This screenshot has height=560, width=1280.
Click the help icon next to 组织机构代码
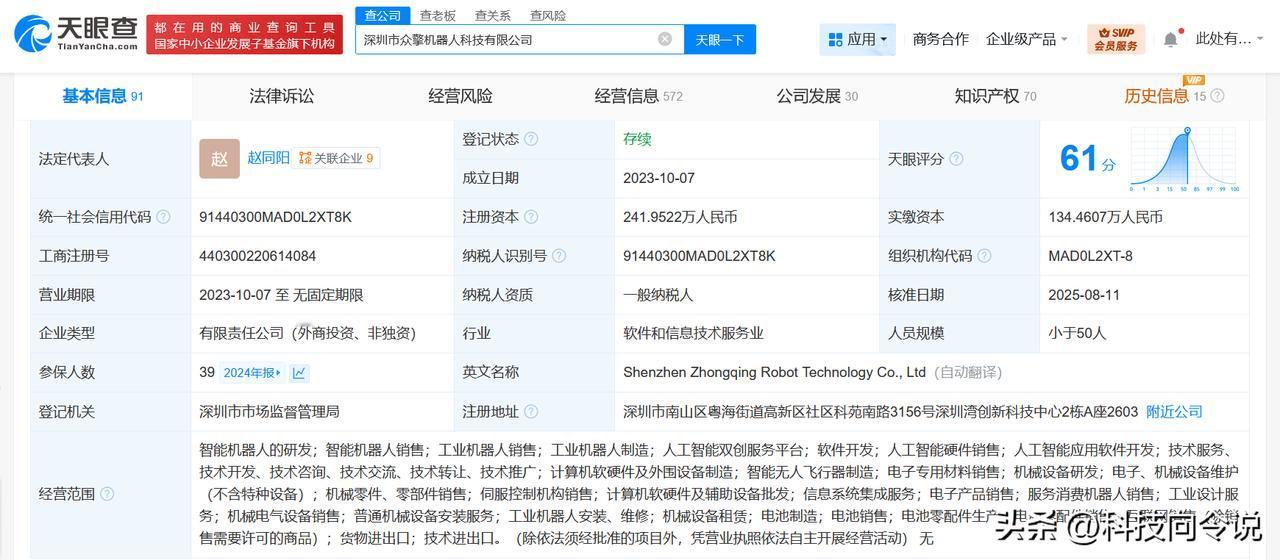[x=984, y=256]
